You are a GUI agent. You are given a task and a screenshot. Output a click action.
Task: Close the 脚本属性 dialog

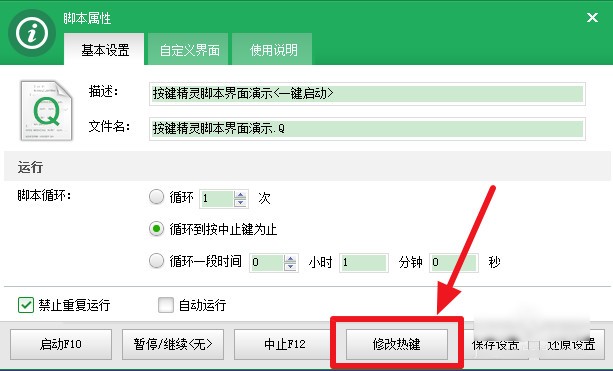tap(592, 18)
